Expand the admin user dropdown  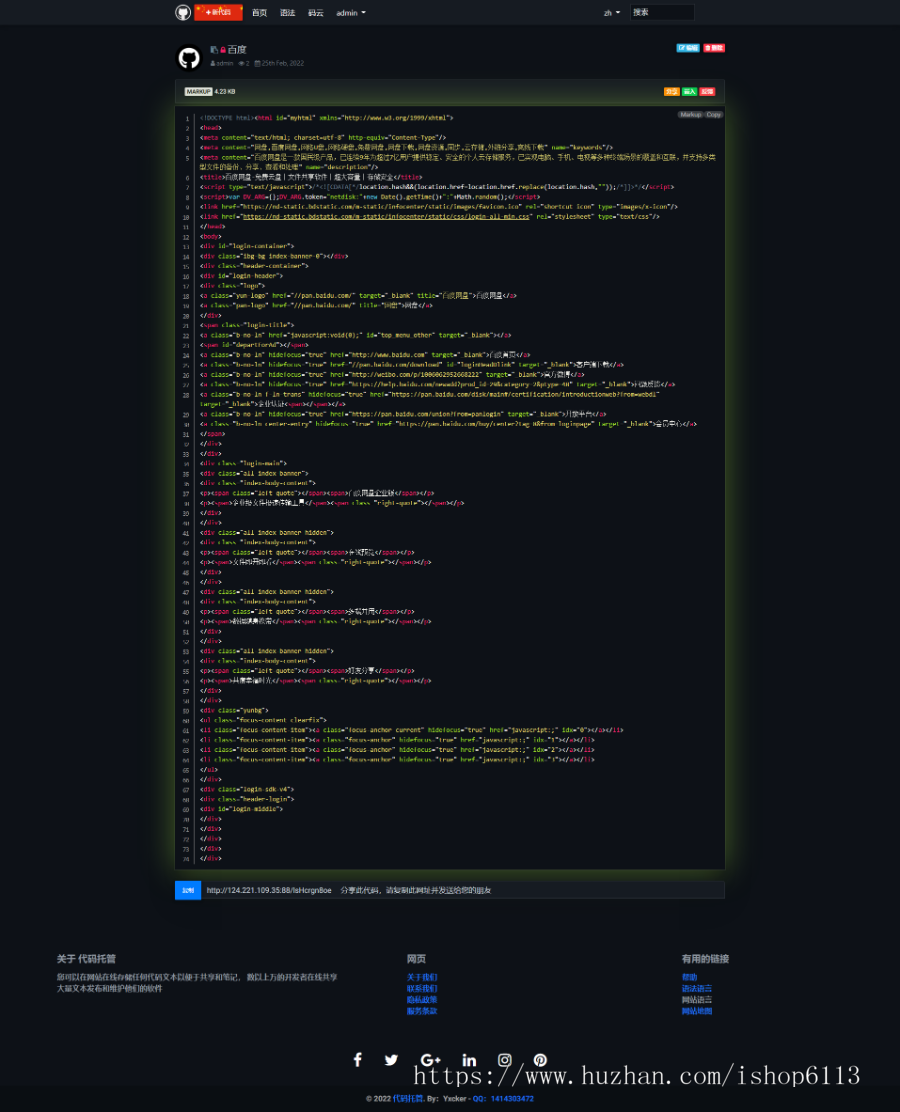350,13
